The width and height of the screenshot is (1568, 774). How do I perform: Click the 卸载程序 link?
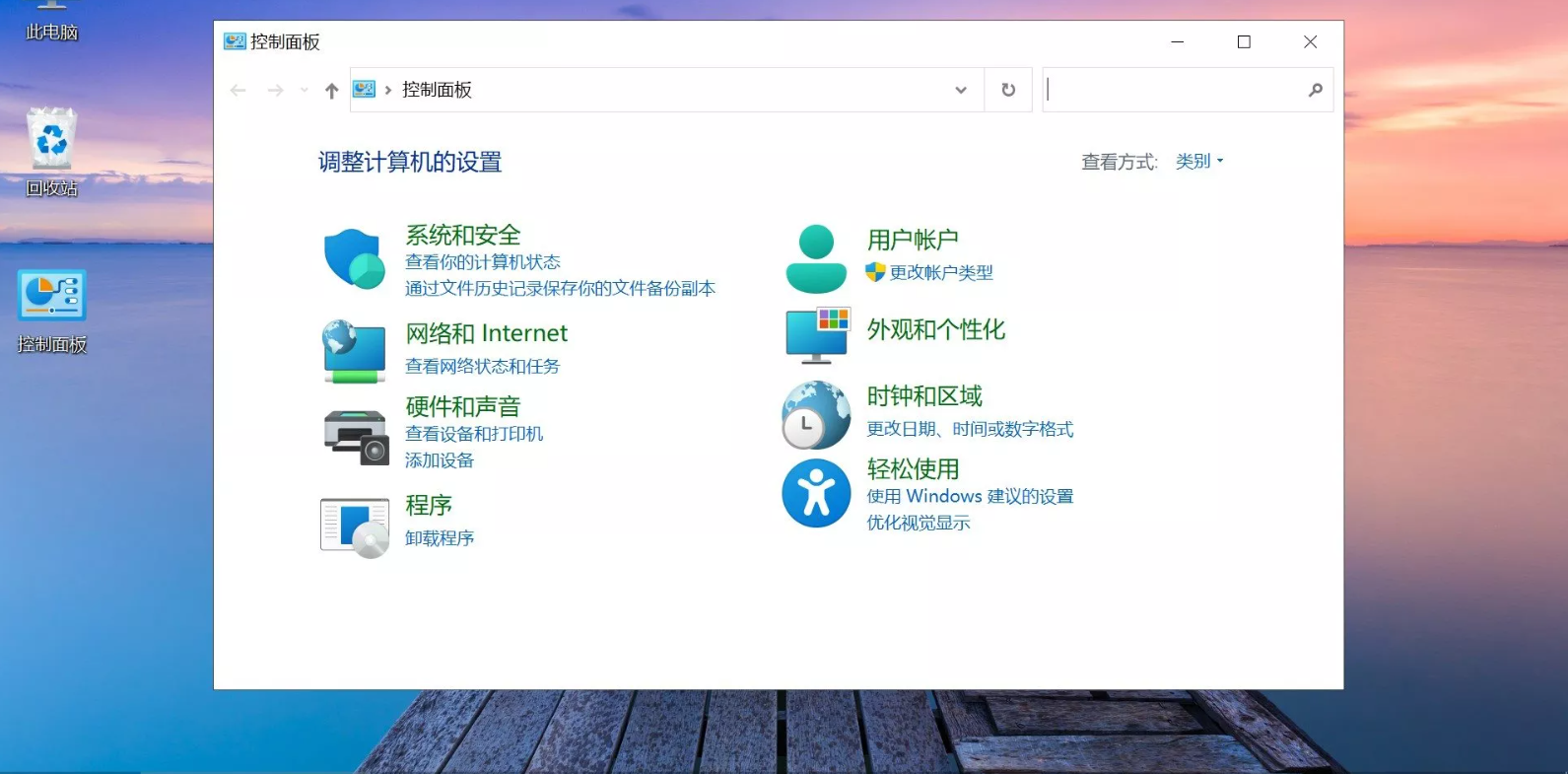(x=440, y=537)
